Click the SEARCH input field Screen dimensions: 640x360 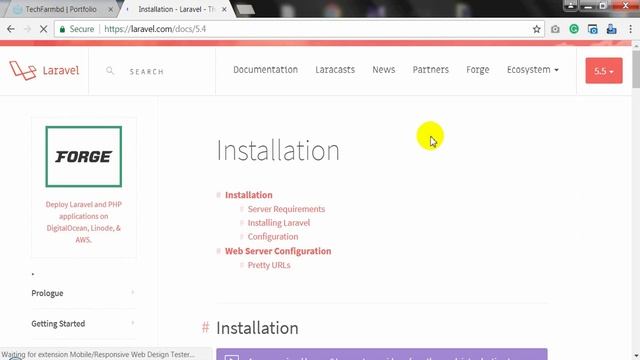147,71
